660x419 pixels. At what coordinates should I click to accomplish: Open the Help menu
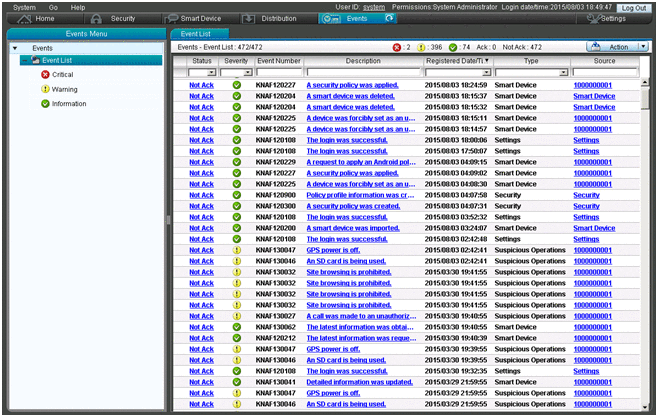point(78,7)
